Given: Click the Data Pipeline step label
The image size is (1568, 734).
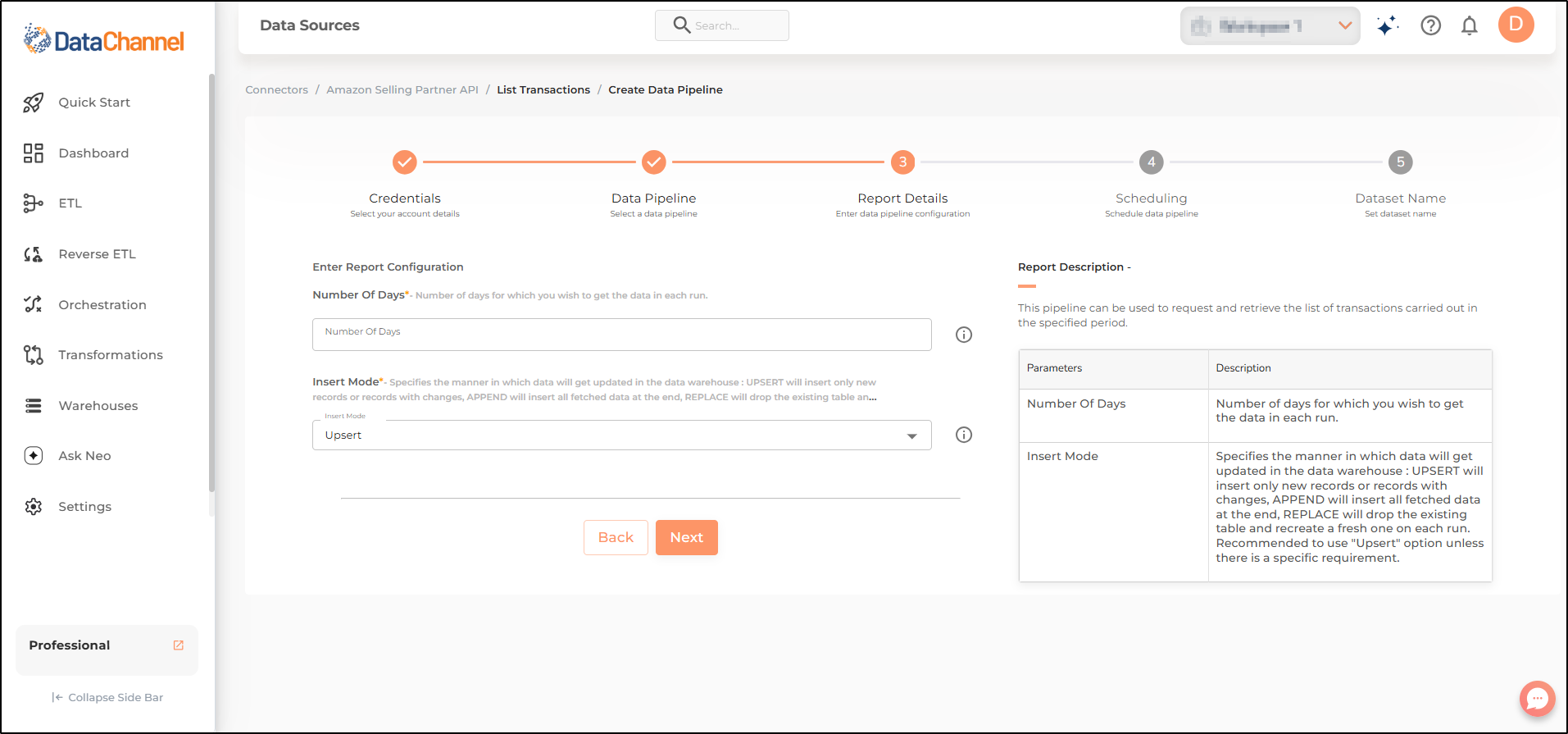Looking at the screenshot, I should (x=654, y=198).
